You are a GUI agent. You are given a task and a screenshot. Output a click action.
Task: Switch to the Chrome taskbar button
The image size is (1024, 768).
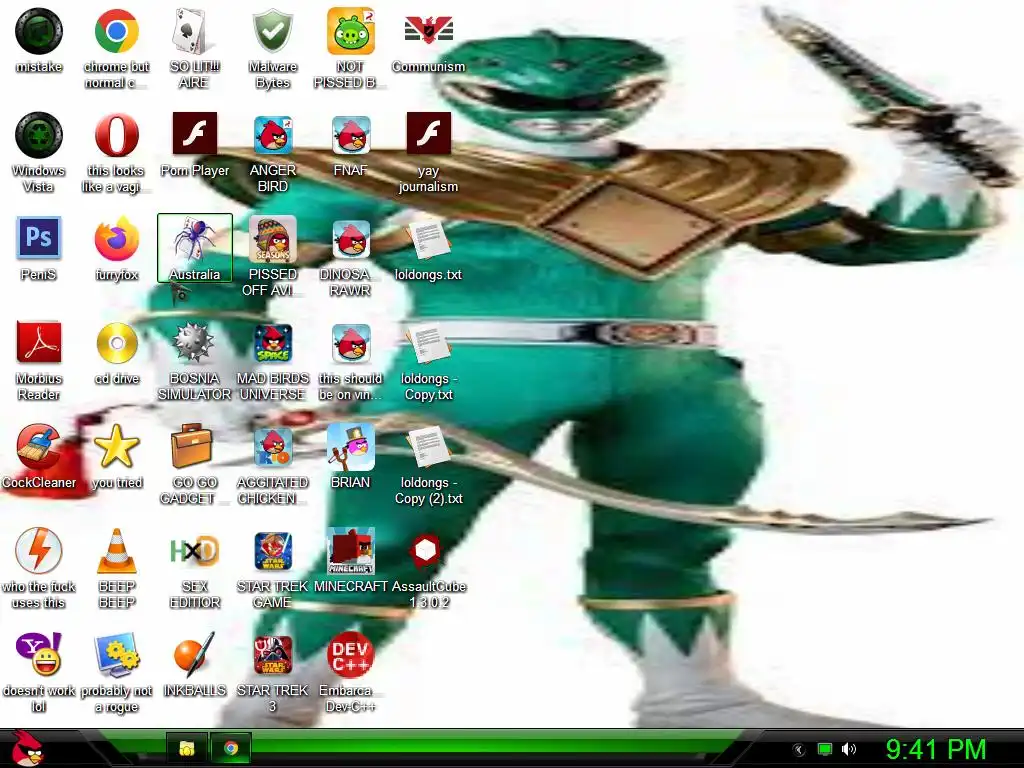231,748
